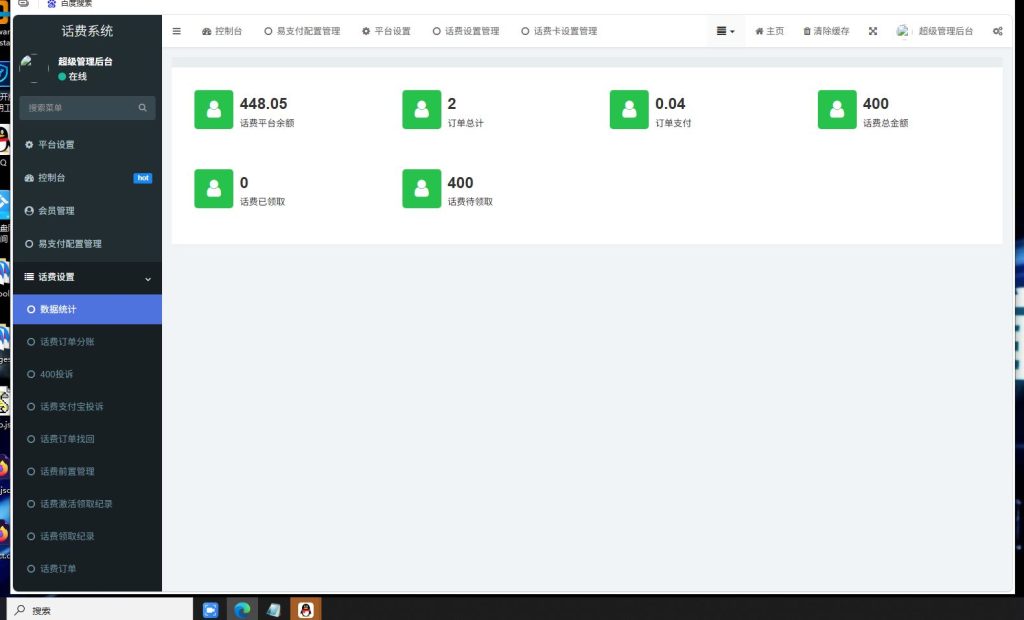Screen dimensions: 1024x620
Task: Open 话费支付宝投诉 submenu item
Action: click(88, 406)
